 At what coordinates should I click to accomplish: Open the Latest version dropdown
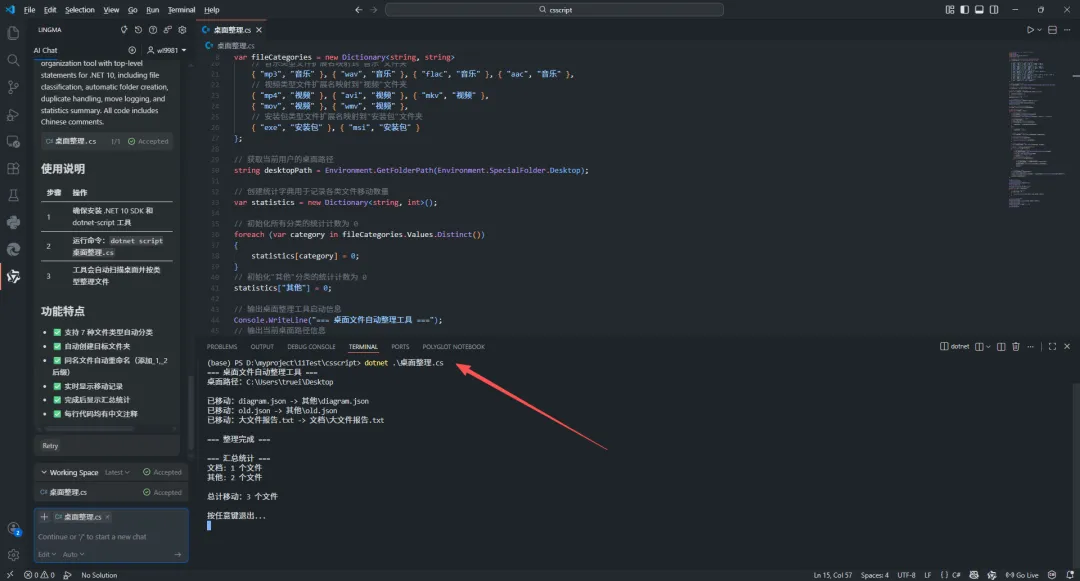point(117,472)
